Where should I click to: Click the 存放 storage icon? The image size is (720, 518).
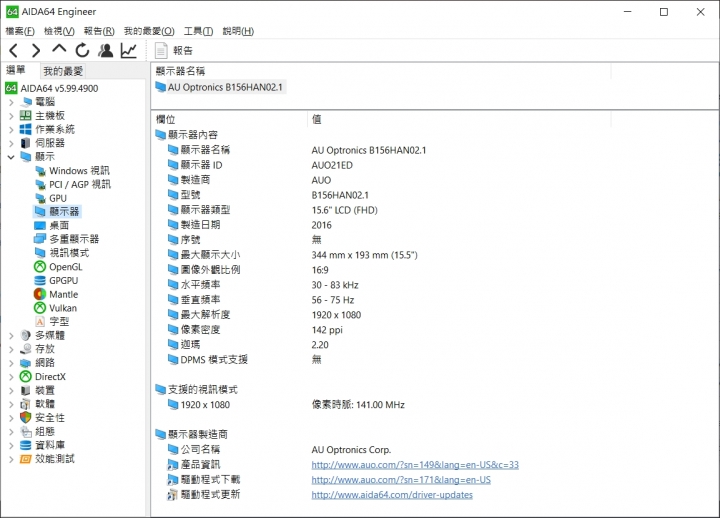pos(26,349)
